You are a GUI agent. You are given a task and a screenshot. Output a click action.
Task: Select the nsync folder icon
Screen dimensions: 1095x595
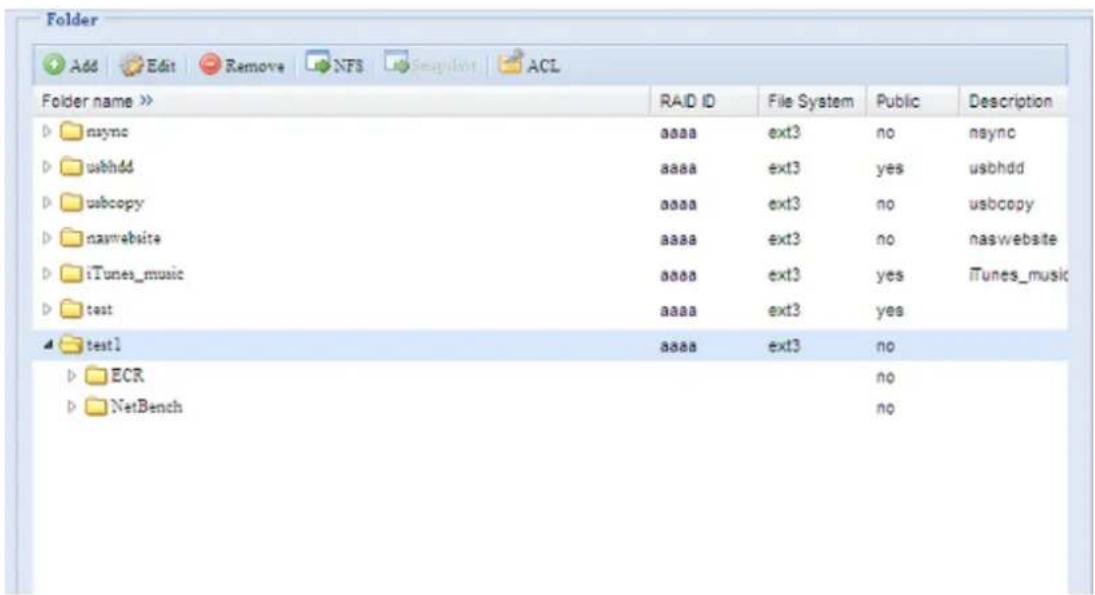click(x=69, y=131)
